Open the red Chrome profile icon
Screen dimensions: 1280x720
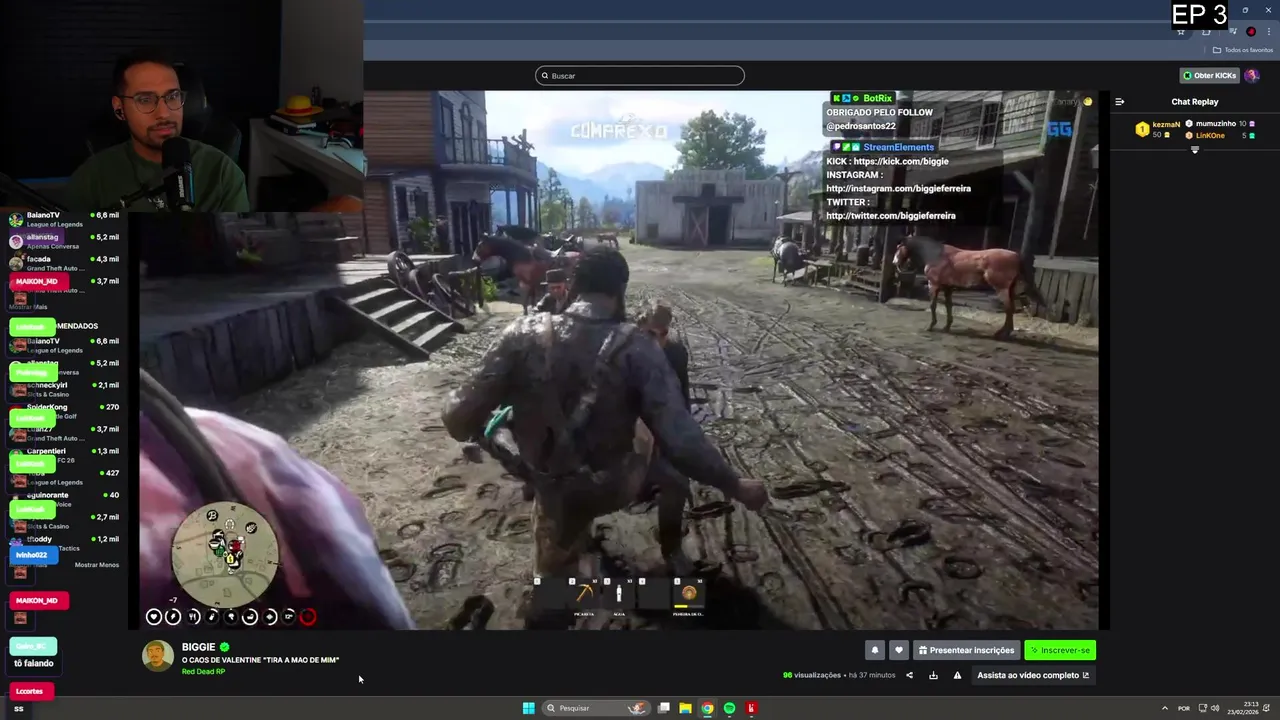point(1251,31)
